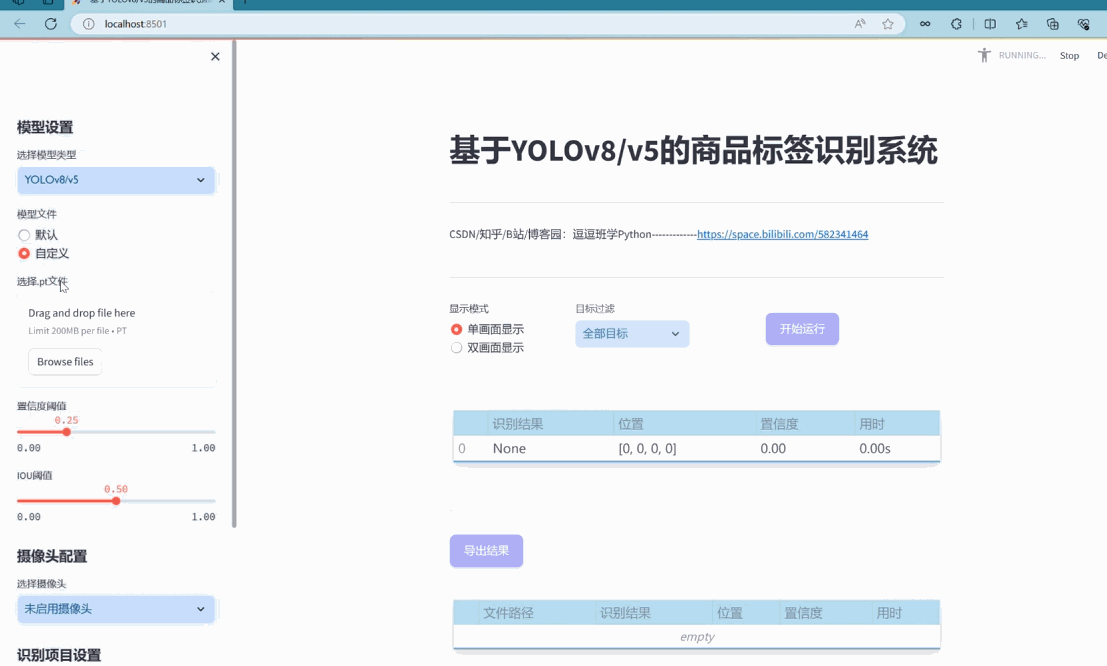
Task: Close the sidebar with the X icon
Action: coord(215,57)
